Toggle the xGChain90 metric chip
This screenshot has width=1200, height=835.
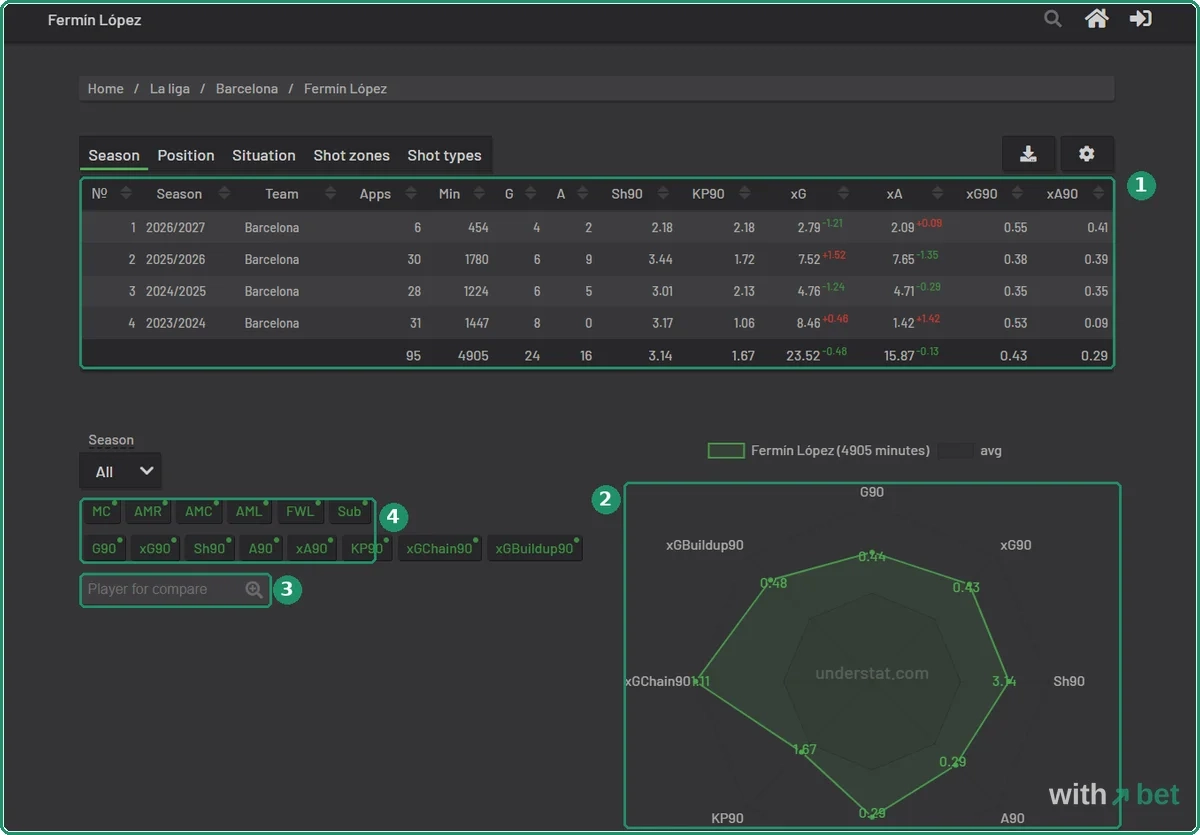(439, 549)
